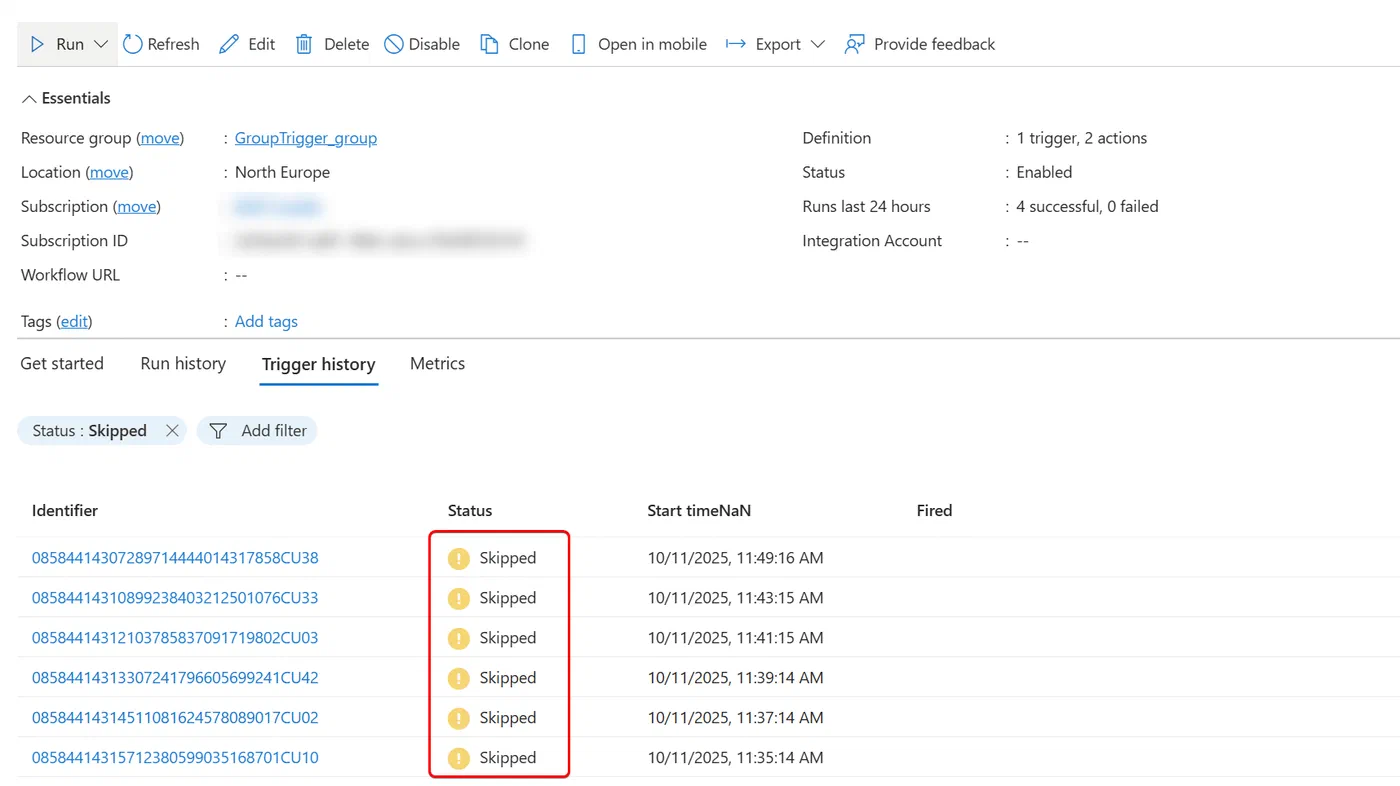
Task: Click the Disable circle icon
Action: pyautogui.click(x=394, y=44)
